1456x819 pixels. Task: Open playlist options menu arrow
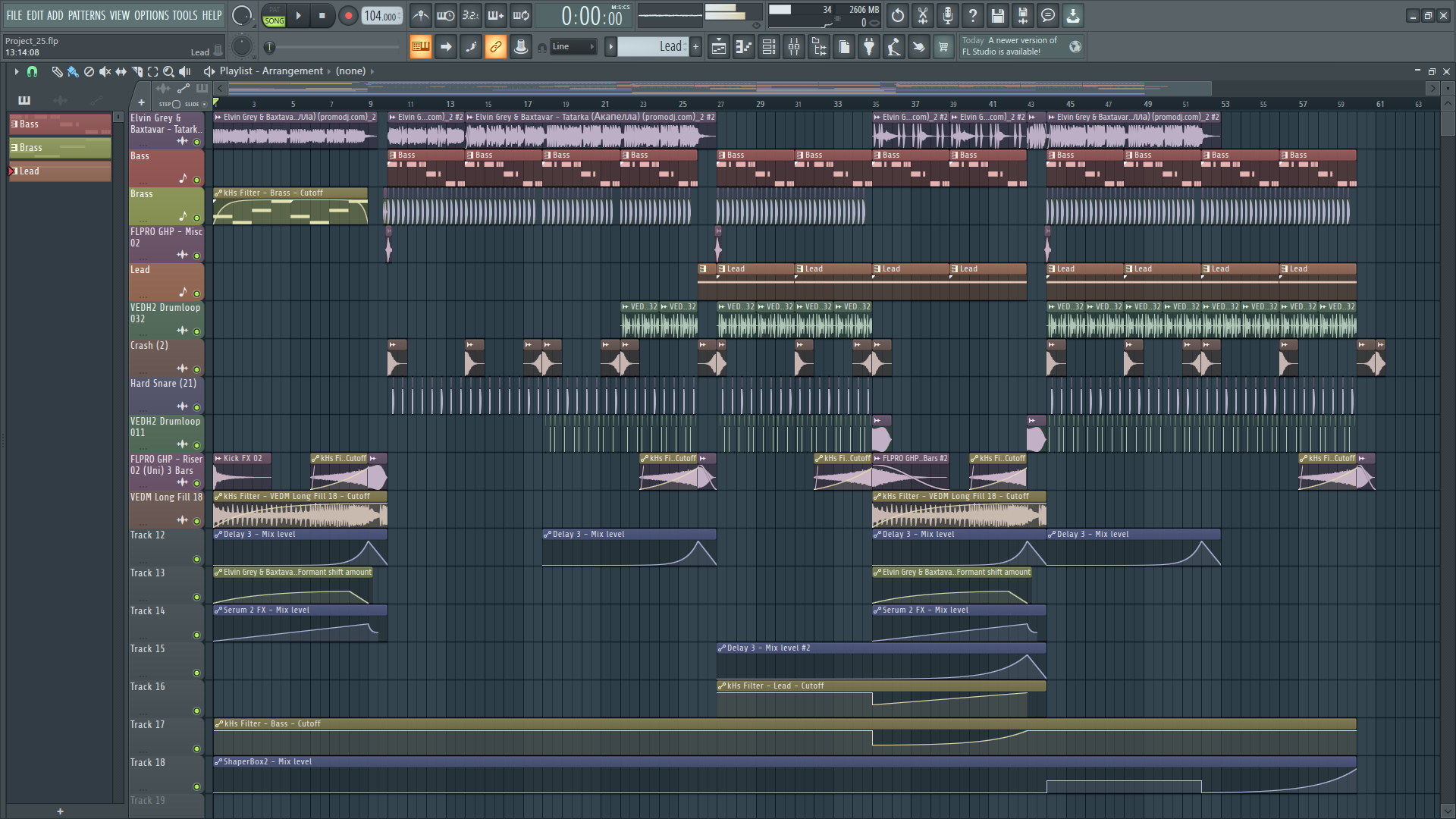pyautogui.click(x=16, y=71)
